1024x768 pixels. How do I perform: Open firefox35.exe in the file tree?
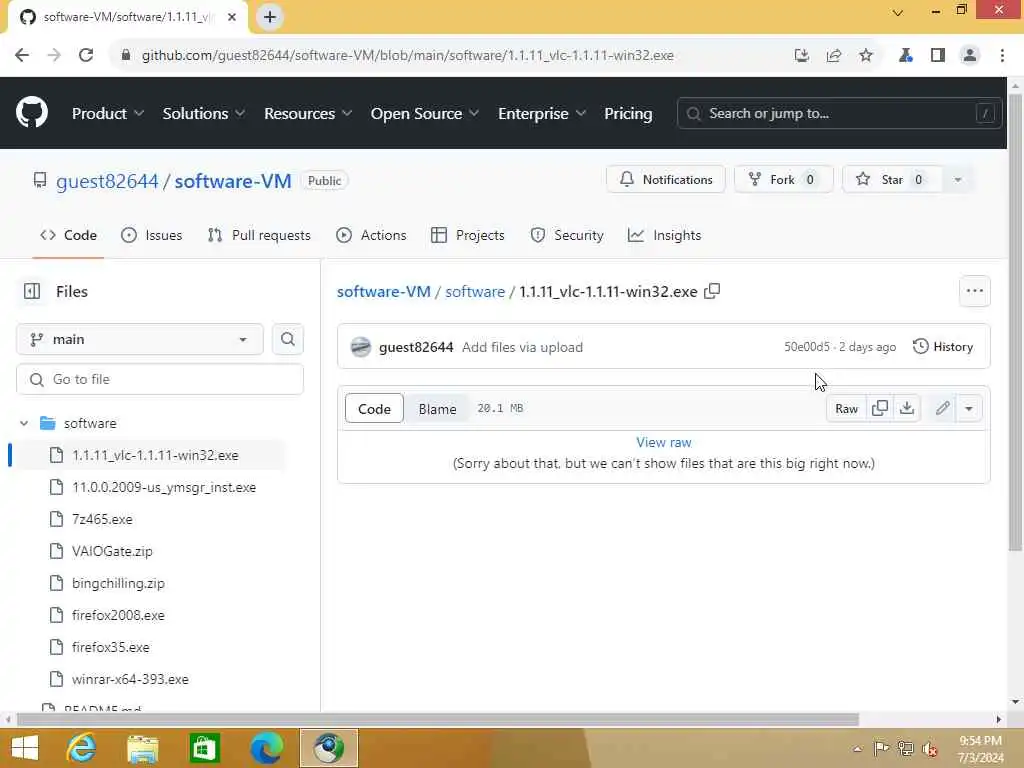pyautogui.click(x=110, y=647)
